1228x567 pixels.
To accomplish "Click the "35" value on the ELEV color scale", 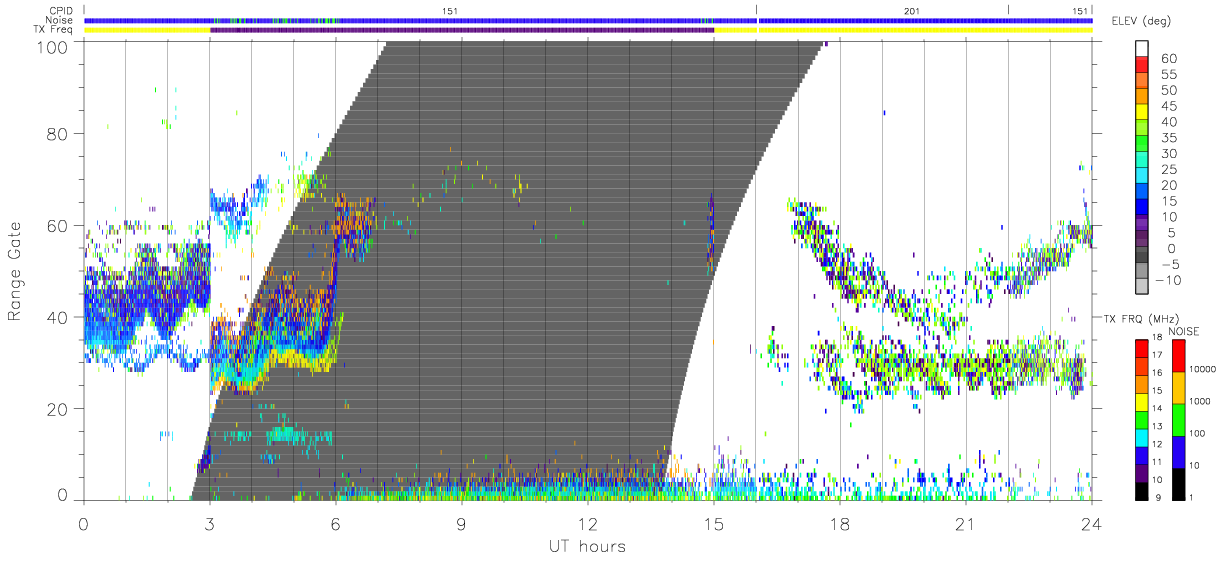I will tap(1168, 138).
